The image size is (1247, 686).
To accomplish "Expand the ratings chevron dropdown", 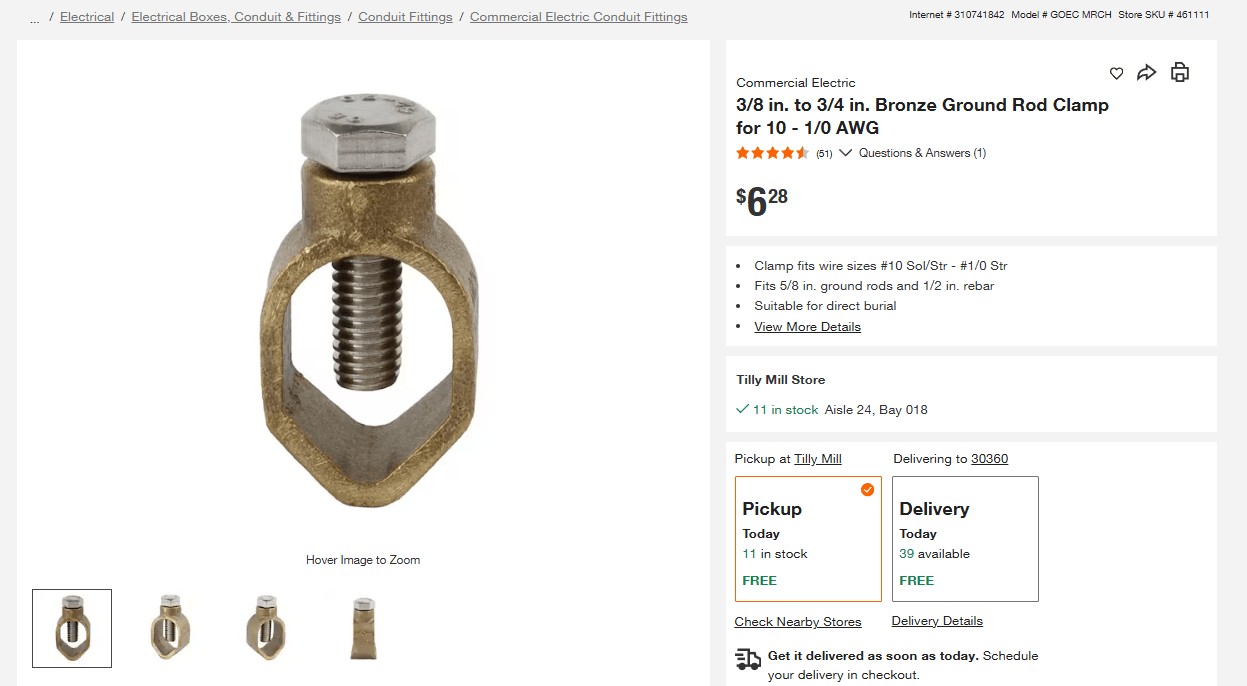I will click(846, 153).
